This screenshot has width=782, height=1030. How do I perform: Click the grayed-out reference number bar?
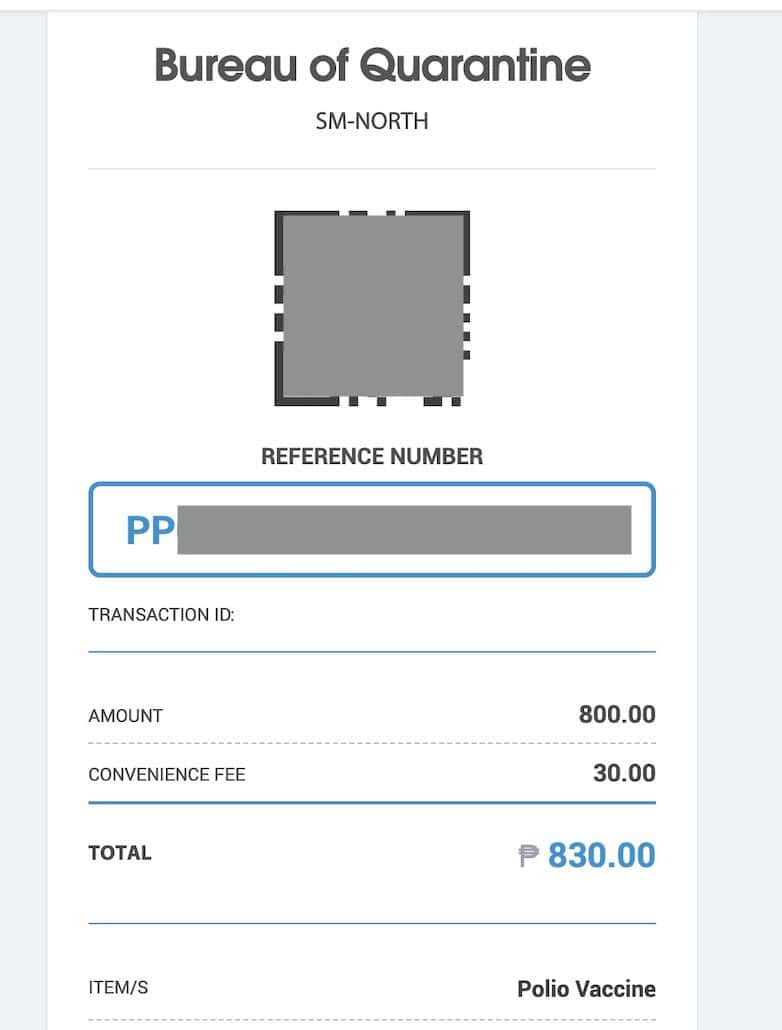[404, 530]
